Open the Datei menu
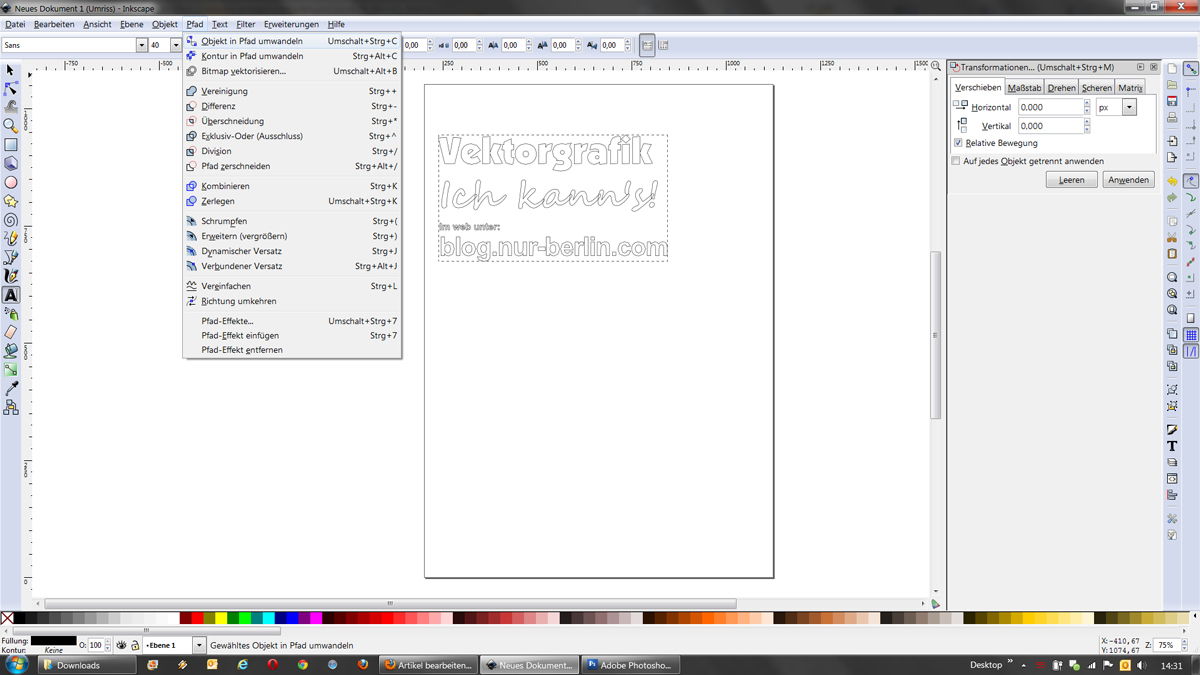The height and width of the screenshot is (675, 1200). pos(15,24)
